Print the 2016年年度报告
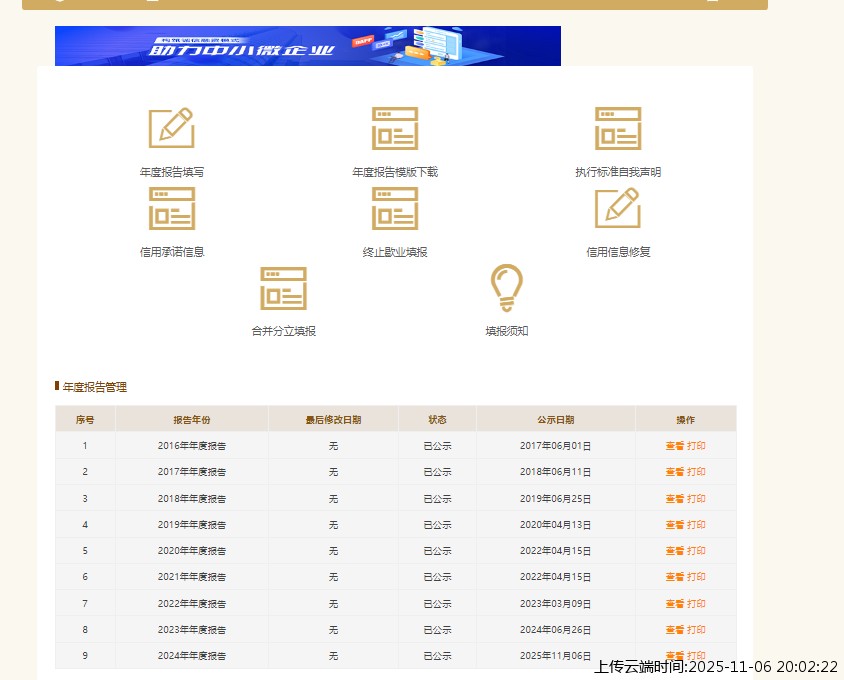The image size is (844, 680). (x=696, y=446)
